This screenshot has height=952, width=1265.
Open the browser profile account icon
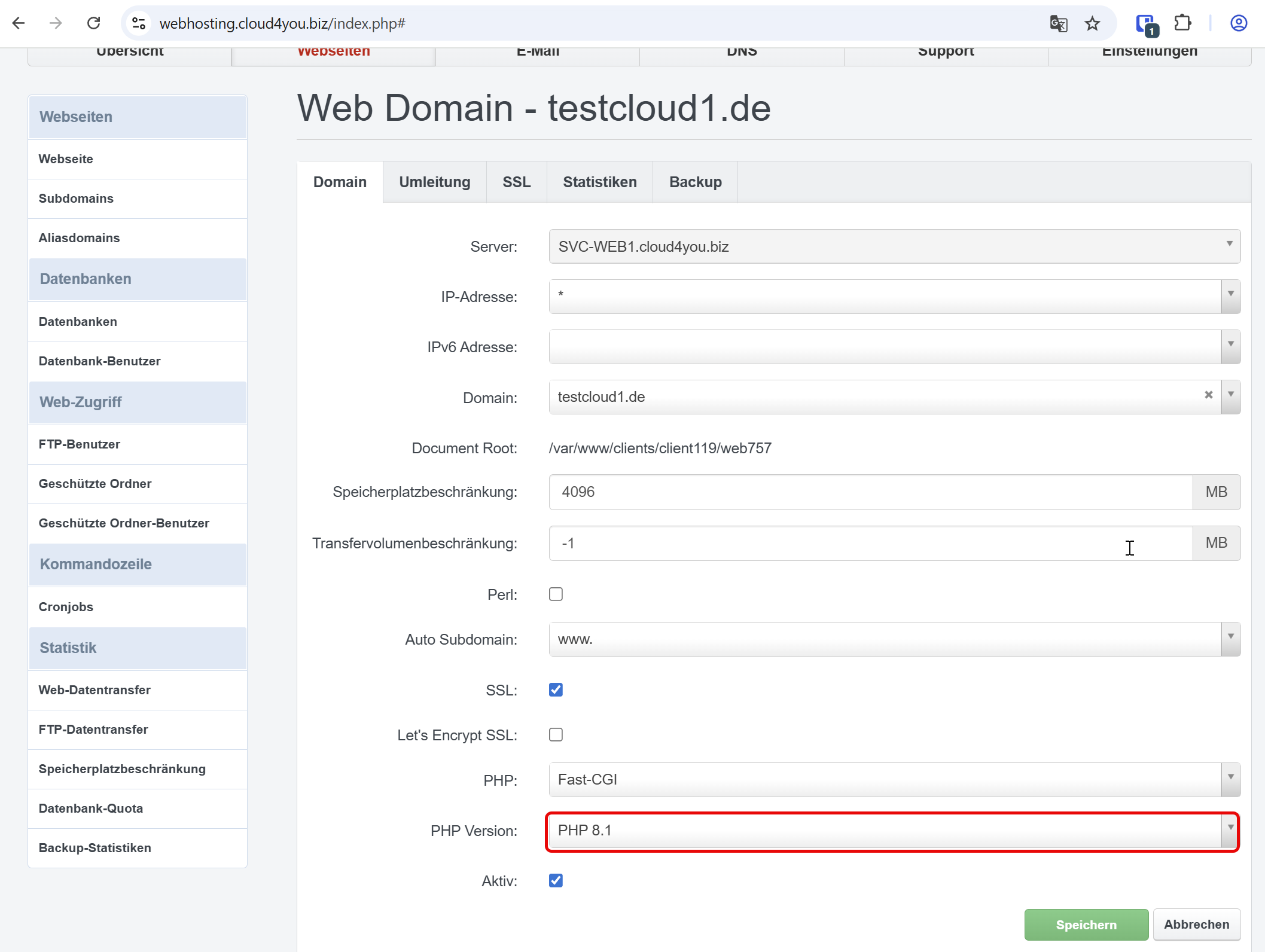1238,23
